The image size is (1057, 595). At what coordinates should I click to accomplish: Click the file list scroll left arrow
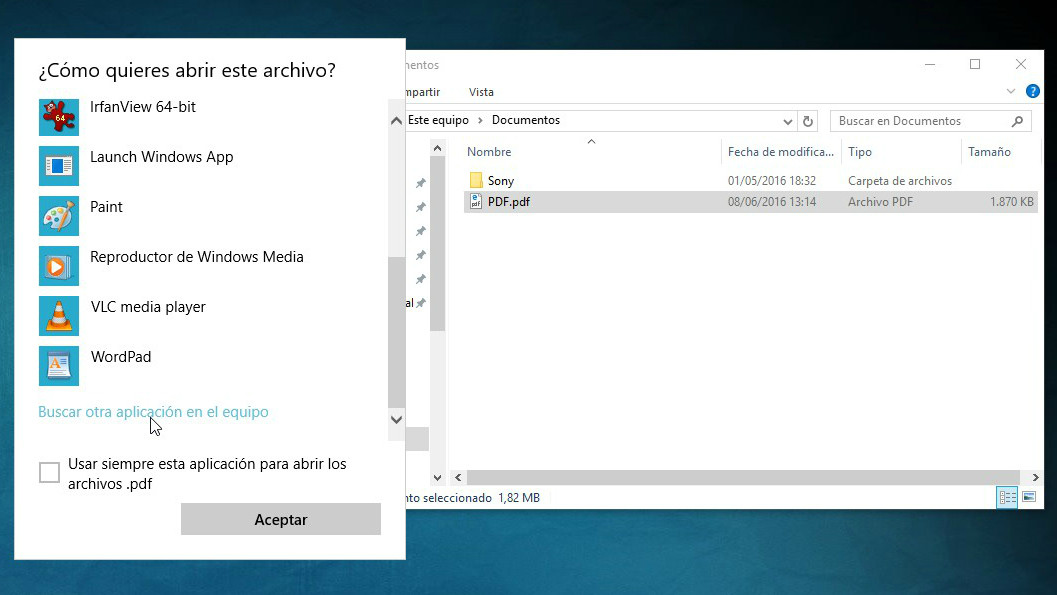coord(458,478)
